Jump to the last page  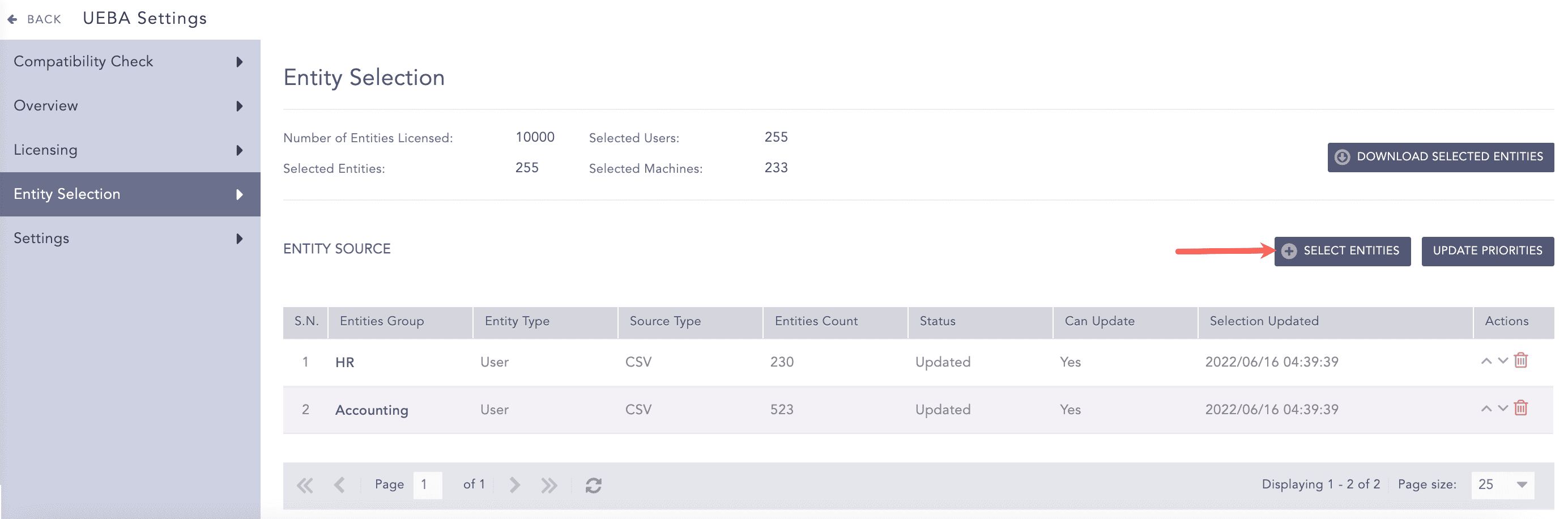(x=549, y=484)
